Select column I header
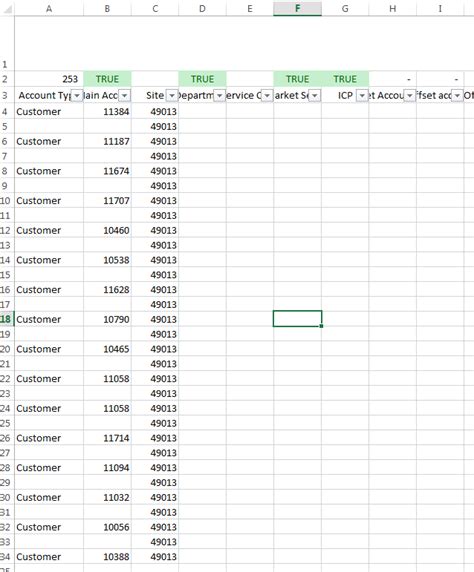 tap(440, 9)
